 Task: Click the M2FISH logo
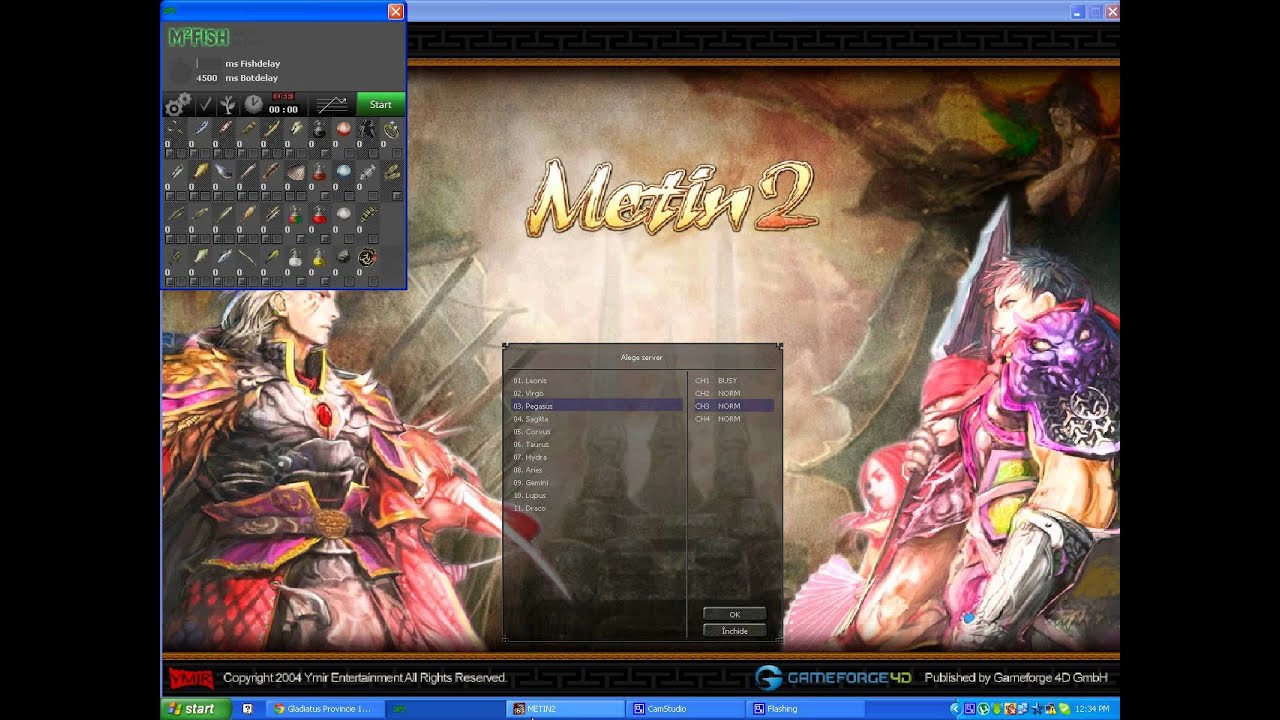click(x=198, y=38)
